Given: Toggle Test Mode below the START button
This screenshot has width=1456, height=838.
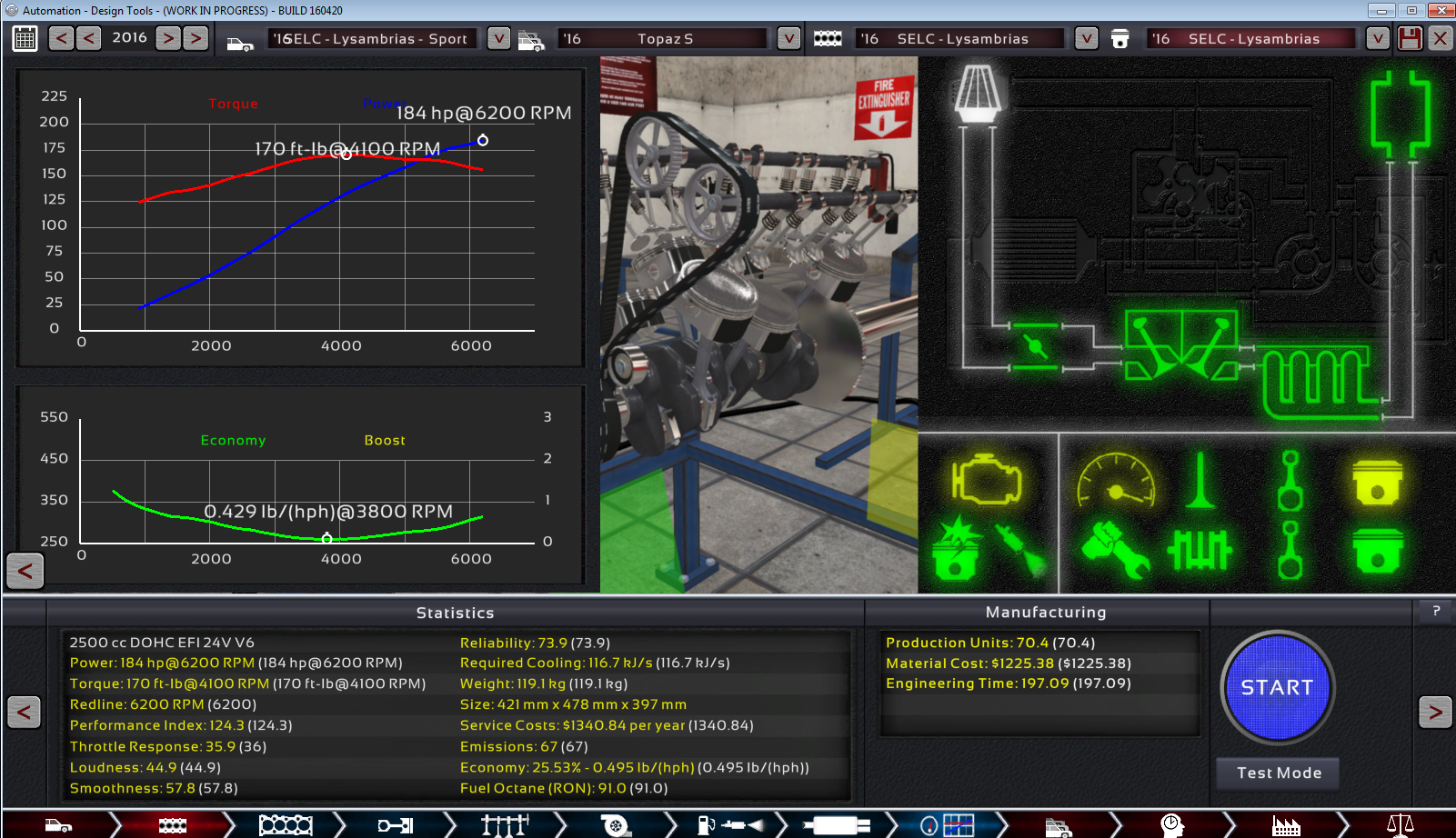Looking at the screenshot, I should pos(1278,773).
